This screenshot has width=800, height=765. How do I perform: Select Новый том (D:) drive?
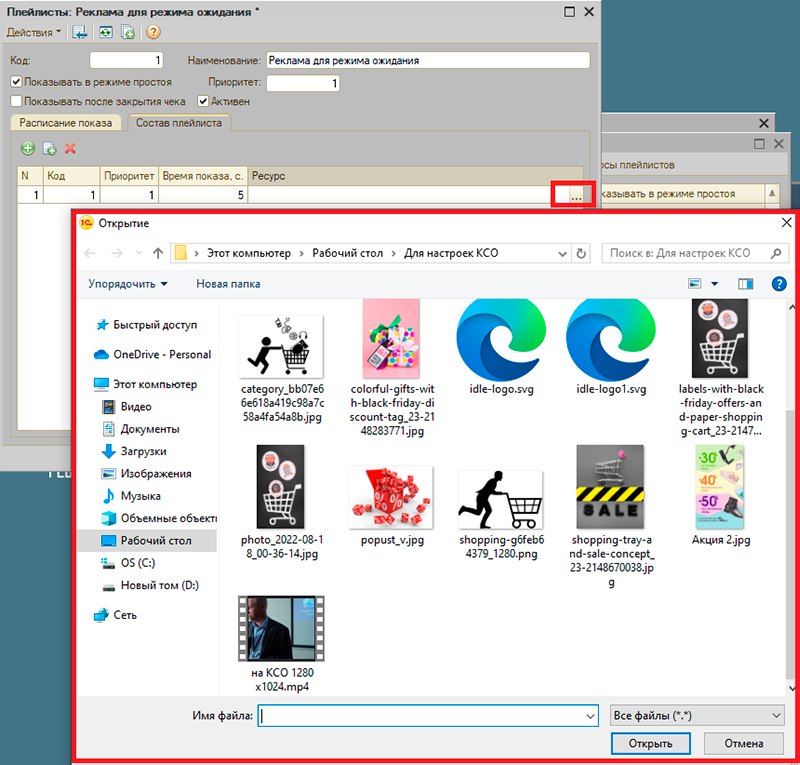151,585
